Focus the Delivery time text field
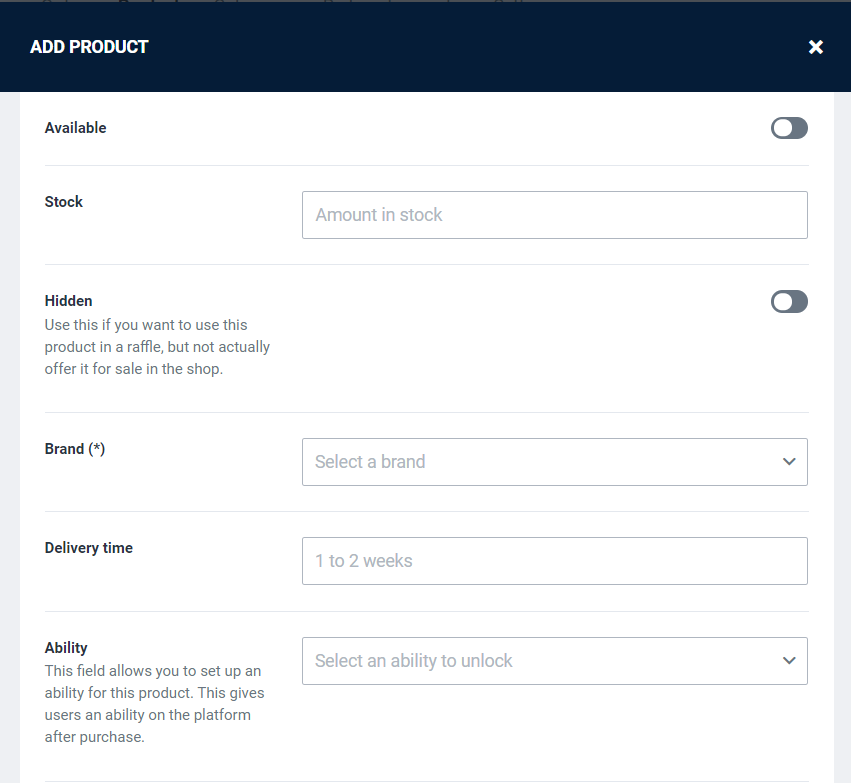Viewport: 851px width, 783px height. pyautogui.click(x=554, y=561)
